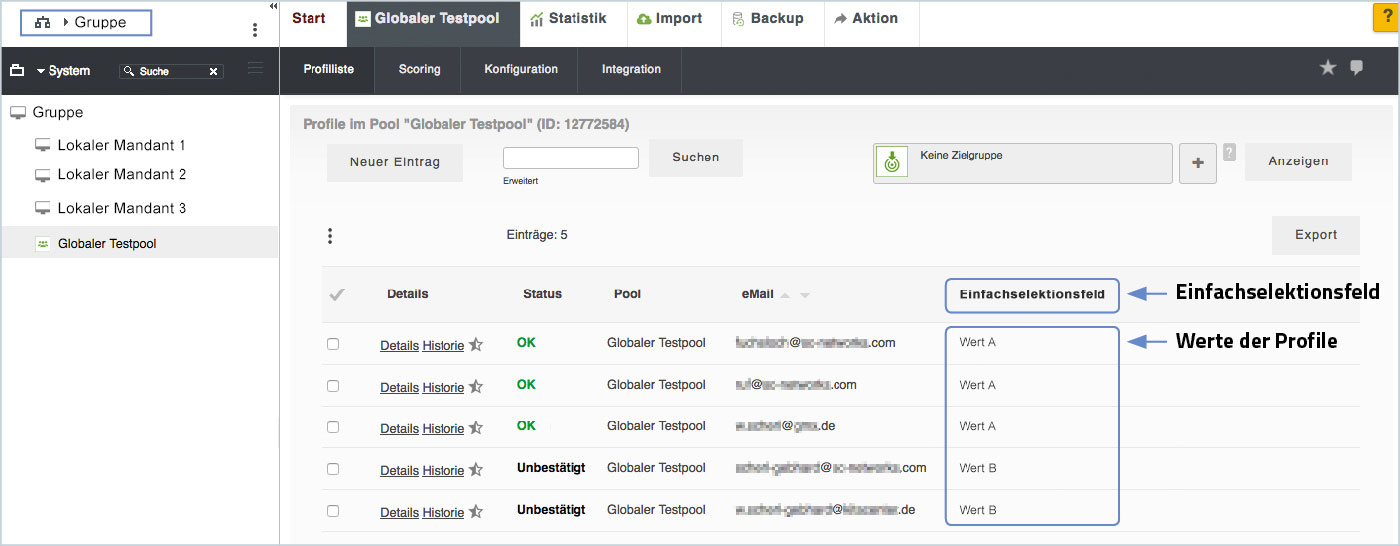Check the first profile row checkbox
The width and height of the screenshot is (1400, 546).
click(x=333, y=344)
